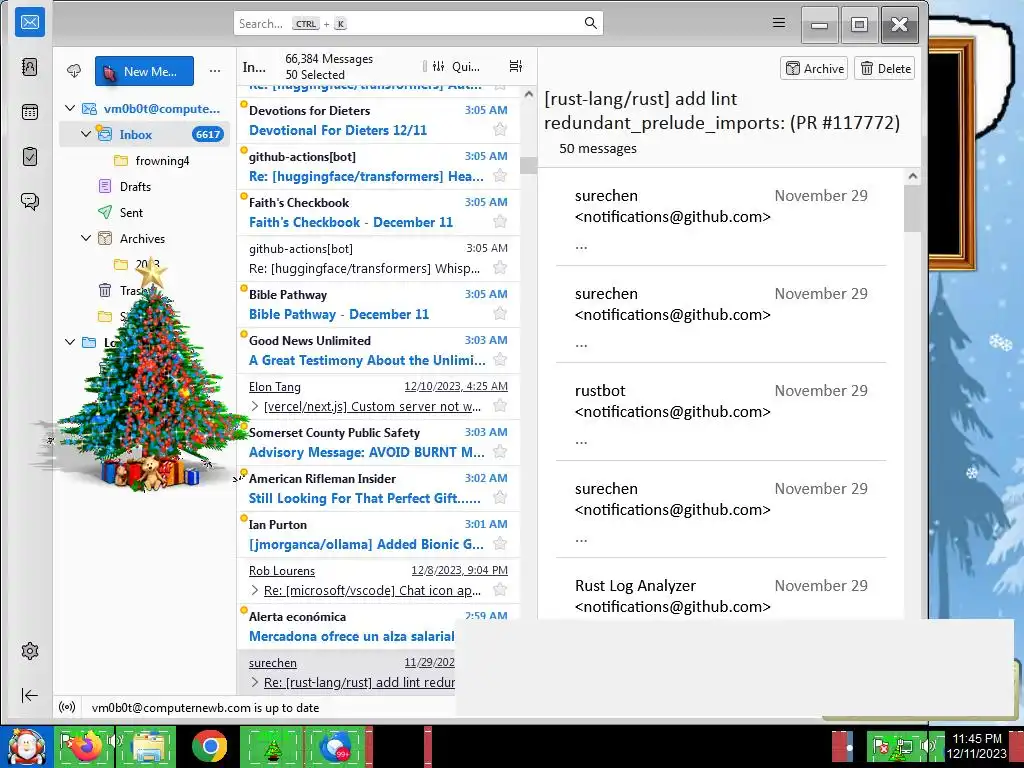The height and width of the screenshot is (768, 1024).
Task: Open the Address Book sidebar icon
Action: coord(30,67)
